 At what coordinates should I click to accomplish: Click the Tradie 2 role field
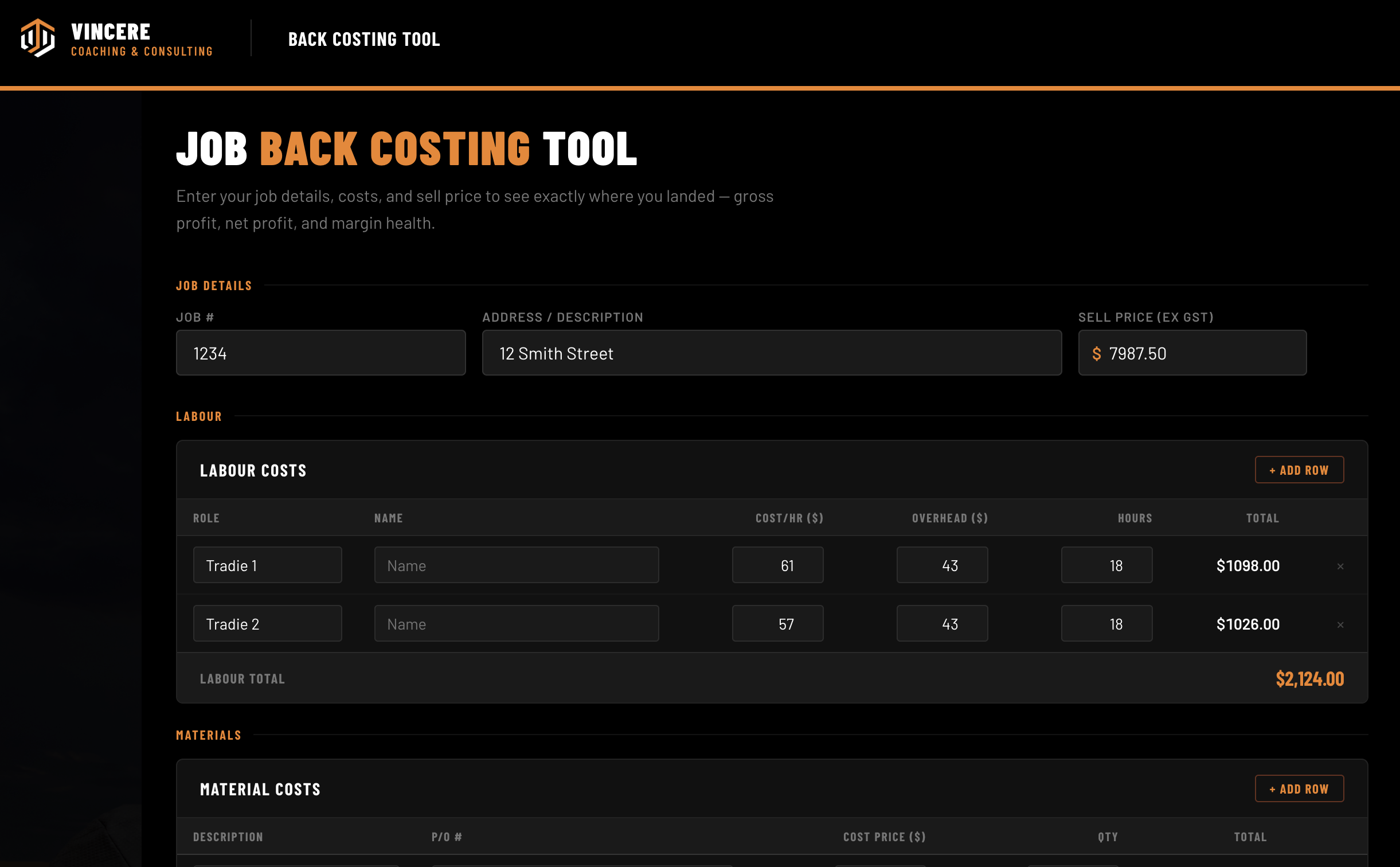click(x=267, y=624)
